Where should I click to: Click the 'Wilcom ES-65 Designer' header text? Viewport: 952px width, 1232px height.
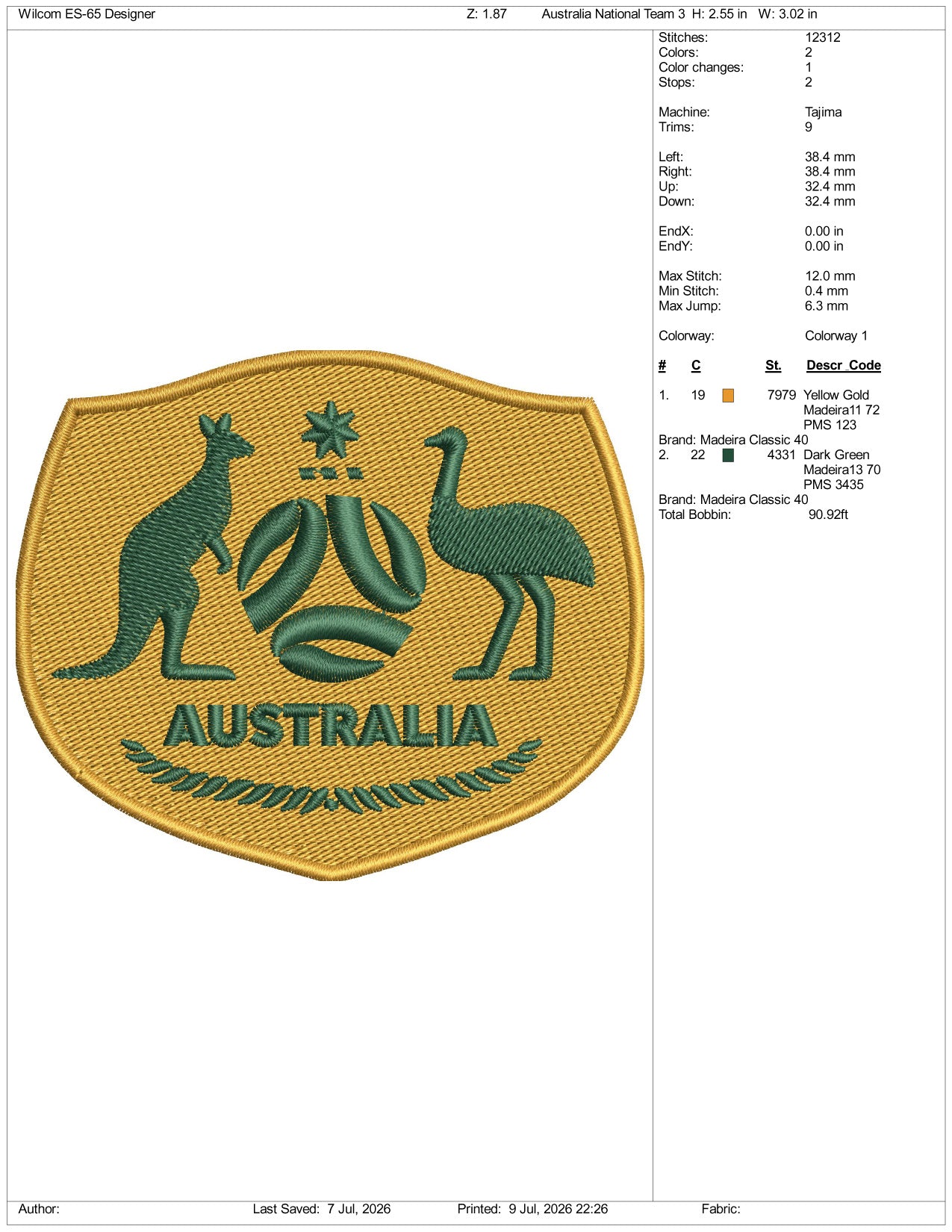pyautogui.click(x=87, y=14)
